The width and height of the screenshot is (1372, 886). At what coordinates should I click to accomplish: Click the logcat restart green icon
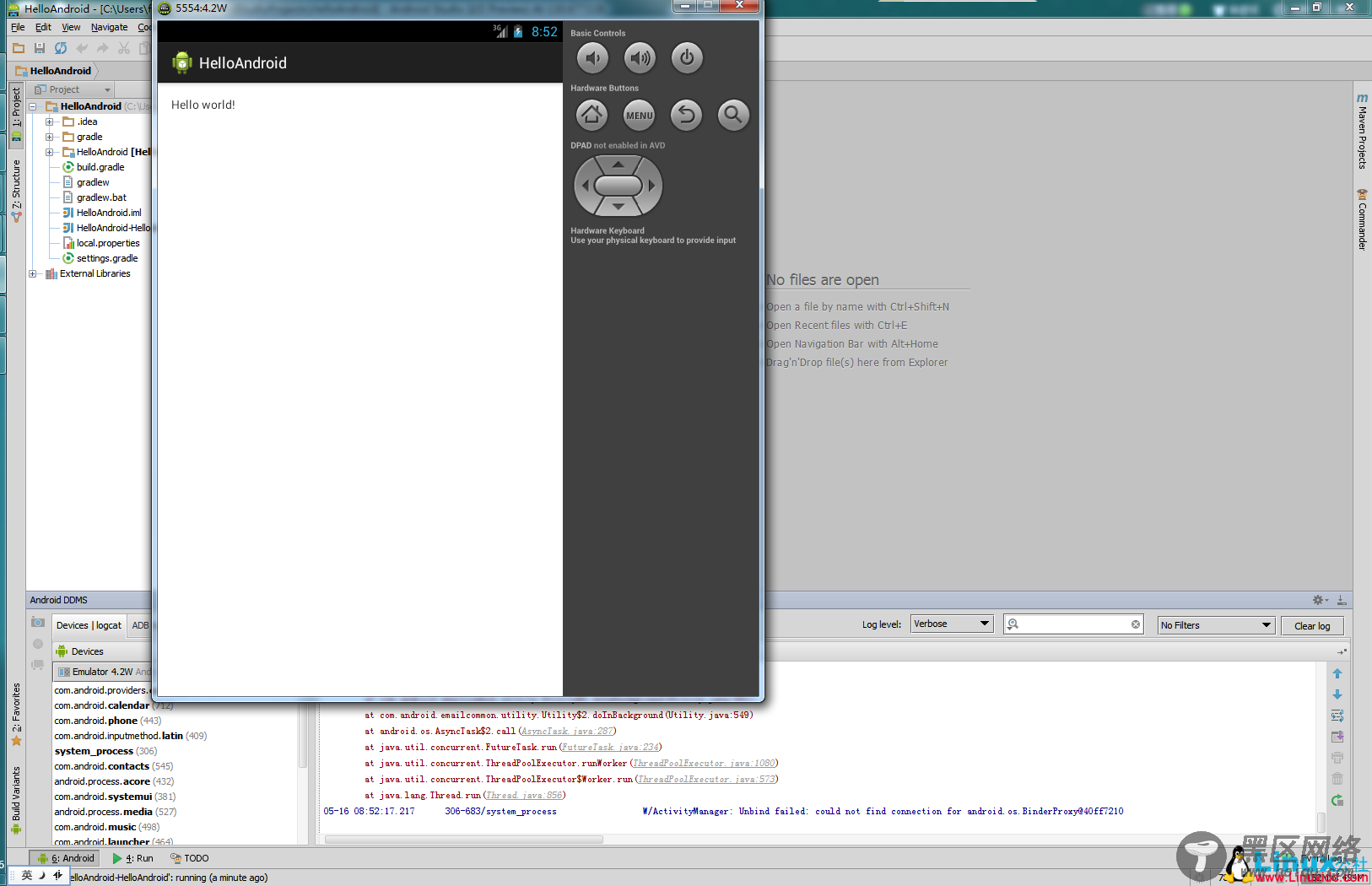click(1337, 800)
